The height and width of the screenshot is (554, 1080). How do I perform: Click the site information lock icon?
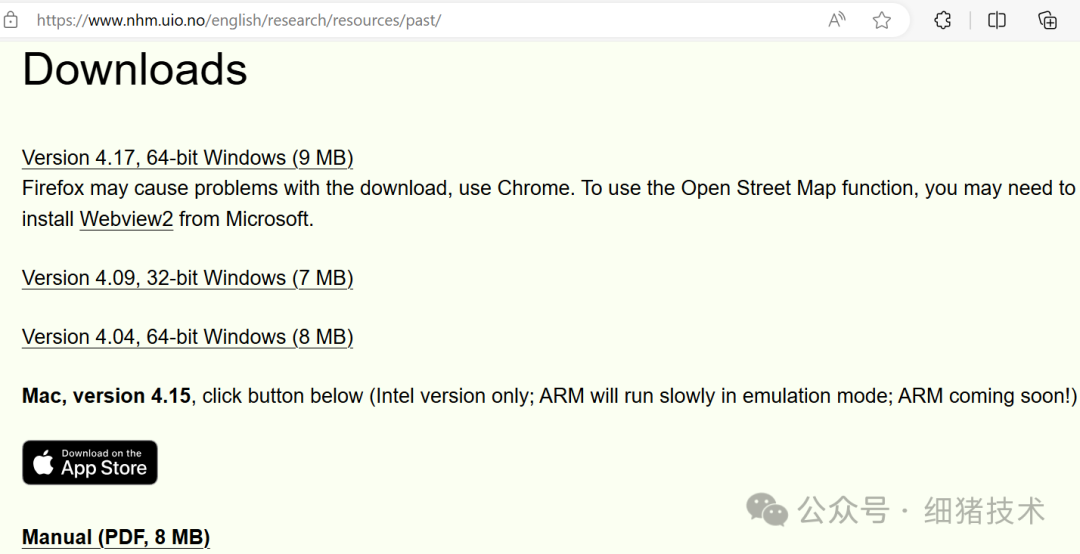(11, 20)
